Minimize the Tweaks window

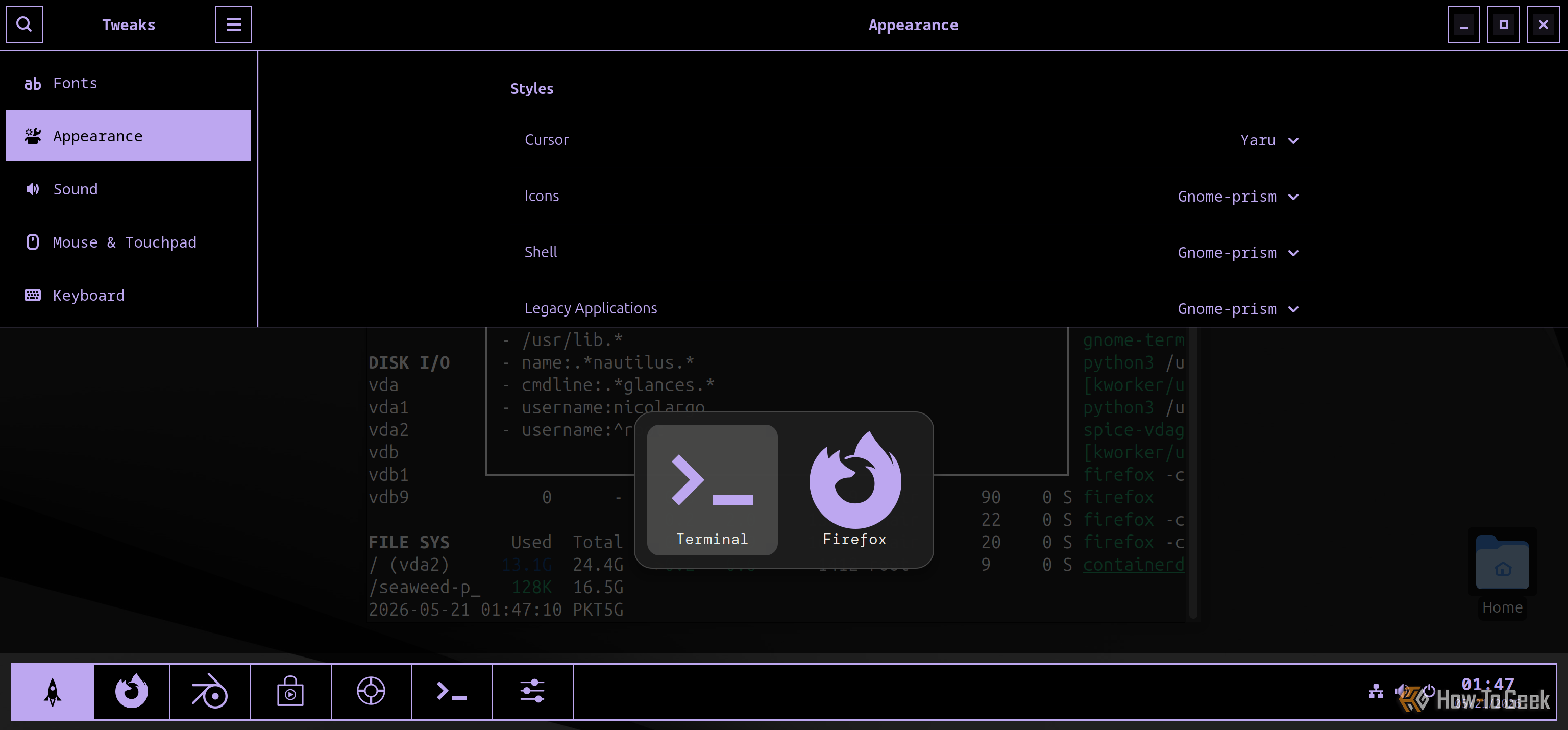point(1463,25)
